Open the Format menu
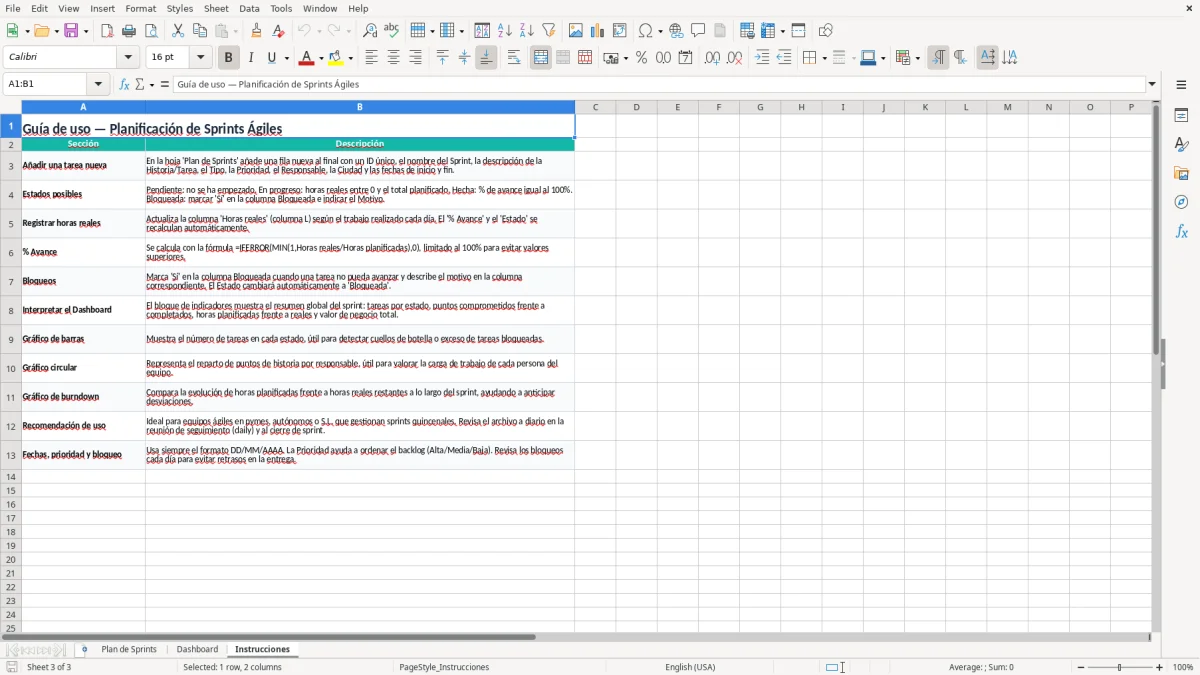The width and height of the screenshot is (1200, 675). (x=141, y=8)
